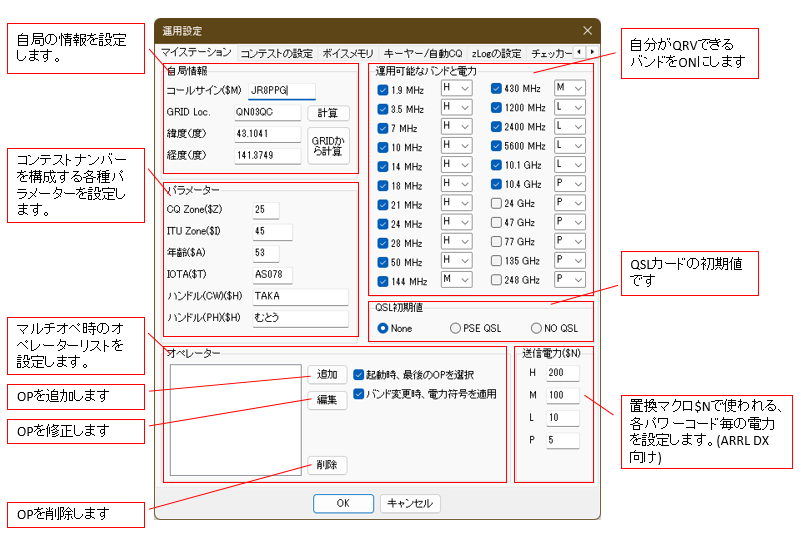799x537 pixels.
Task: Toggle the 18 MHz band checkbox
Action: [383, 186]
